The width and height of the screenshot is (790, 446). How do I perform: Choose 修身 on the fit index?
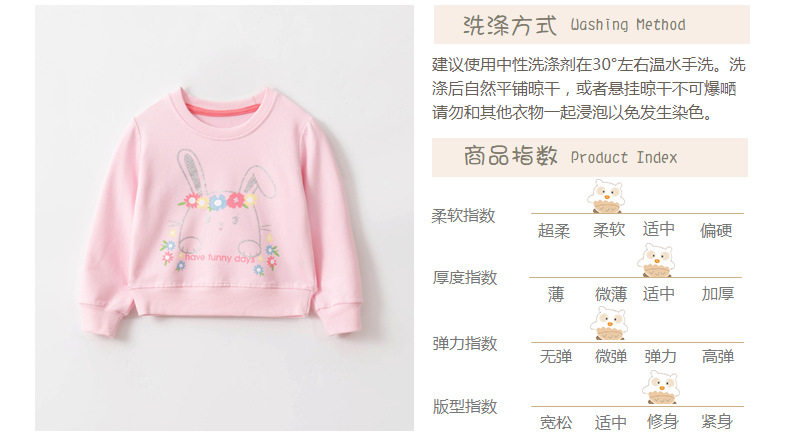coord(663,421)
